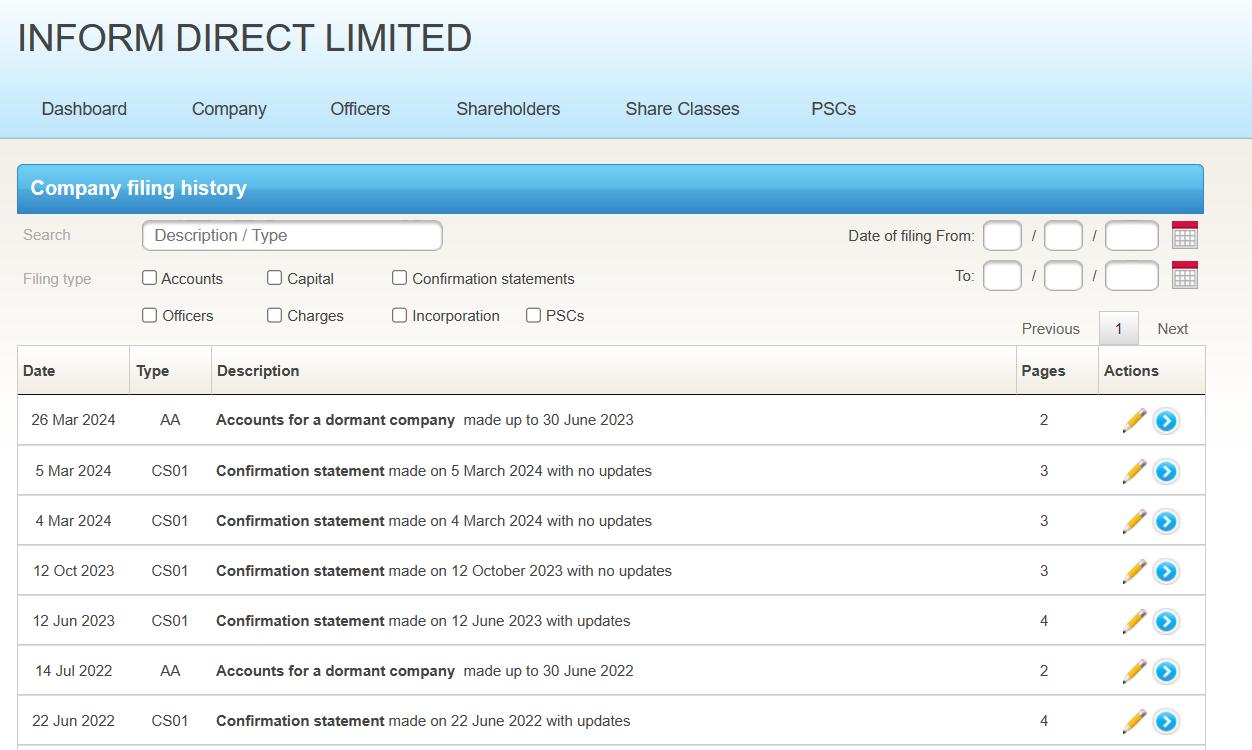Enable the Charges filing type checkbox
The height and width of the screenshot is (750, 1252).
pos(275,315)
